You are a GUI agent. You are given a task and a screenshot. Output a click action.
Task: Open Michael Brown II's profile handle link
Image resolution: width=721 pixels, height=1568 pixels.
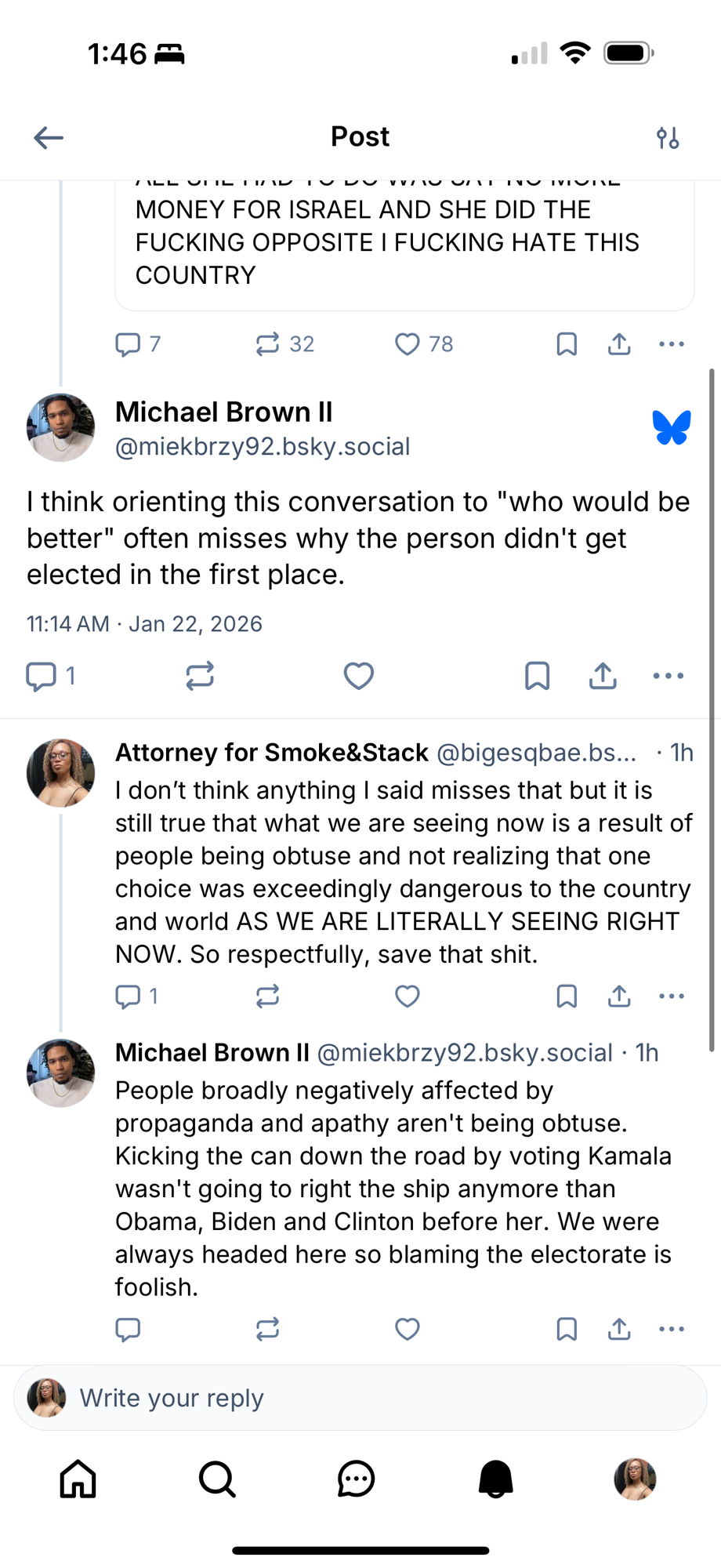(x=263, y=447)
